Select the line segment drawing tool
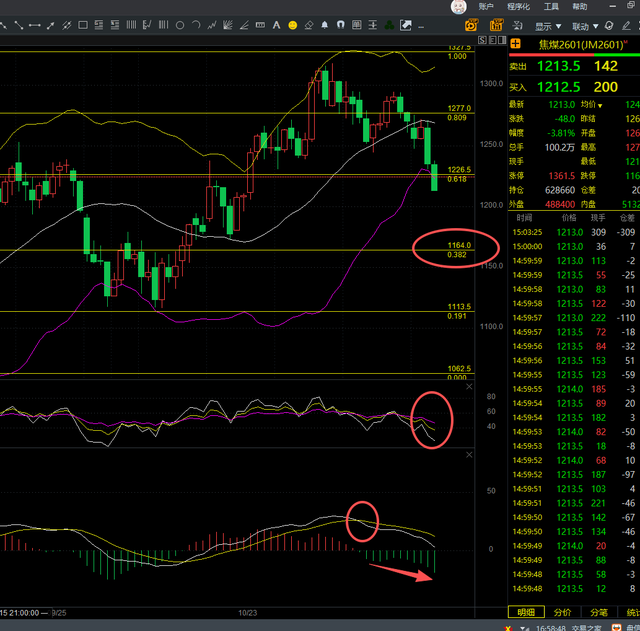This screenshot has height=631, width=640. pyautogui.click(x=19, y=25)
